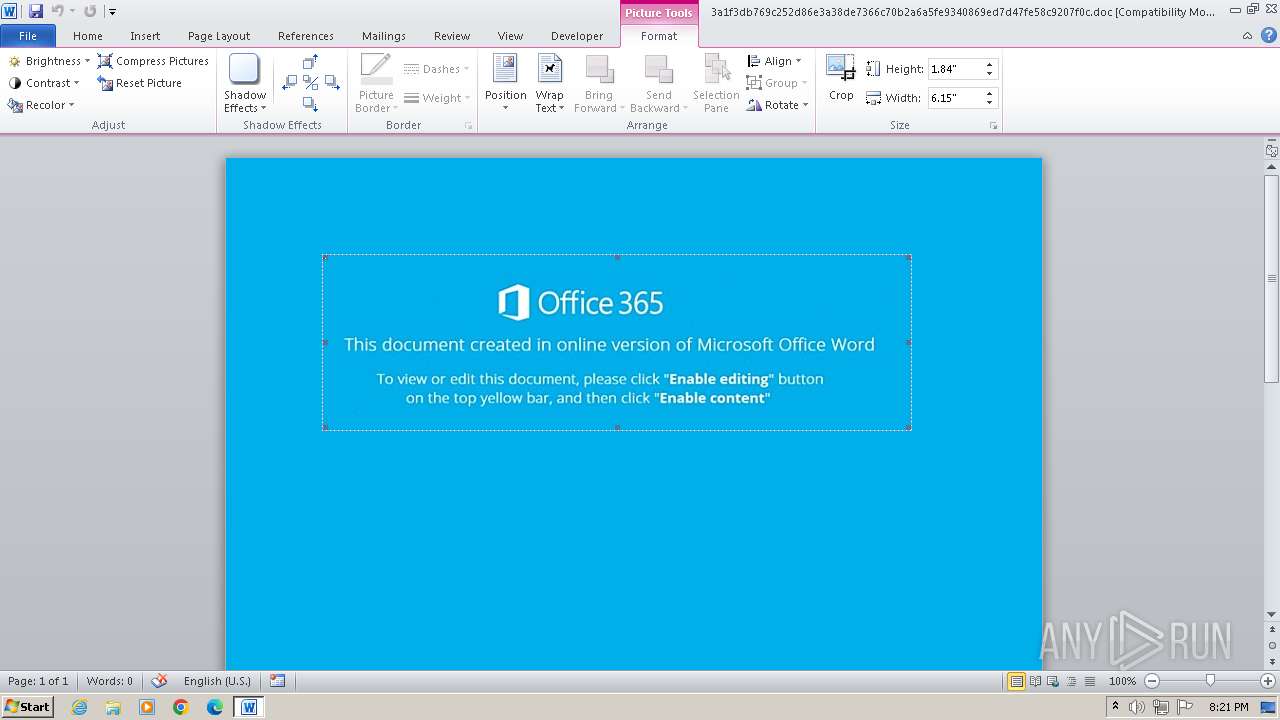Open the Mailings tab
Screen dimensions: 1280x720
384,36
